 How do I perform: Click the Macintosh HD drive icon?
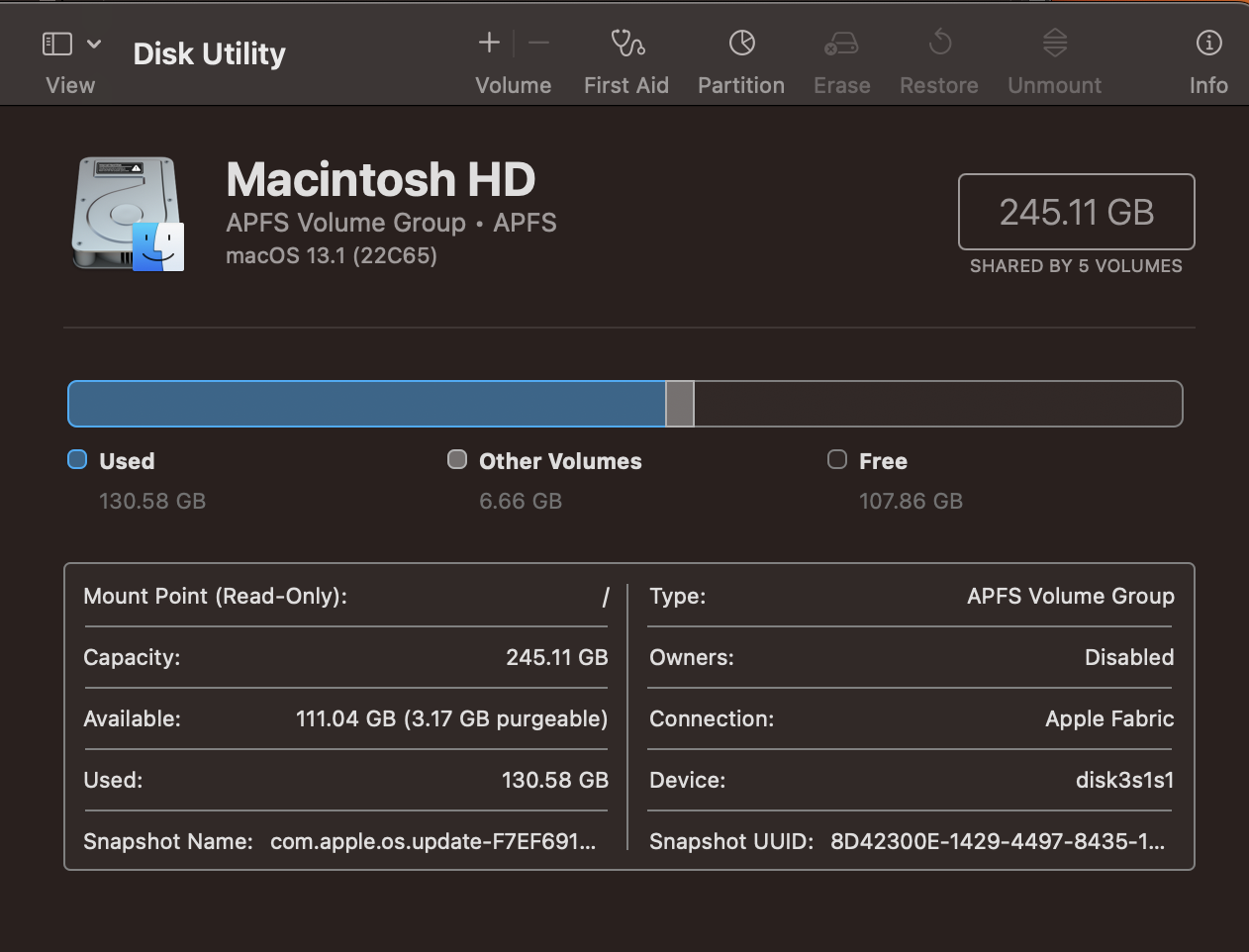128,213
